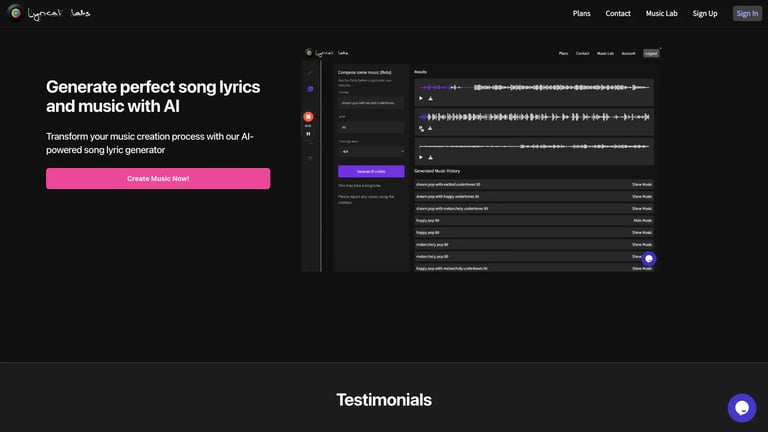Click Show Music for 'dream pop with excited undertones'
Viewport: 768px width, 432px height.
642,185
